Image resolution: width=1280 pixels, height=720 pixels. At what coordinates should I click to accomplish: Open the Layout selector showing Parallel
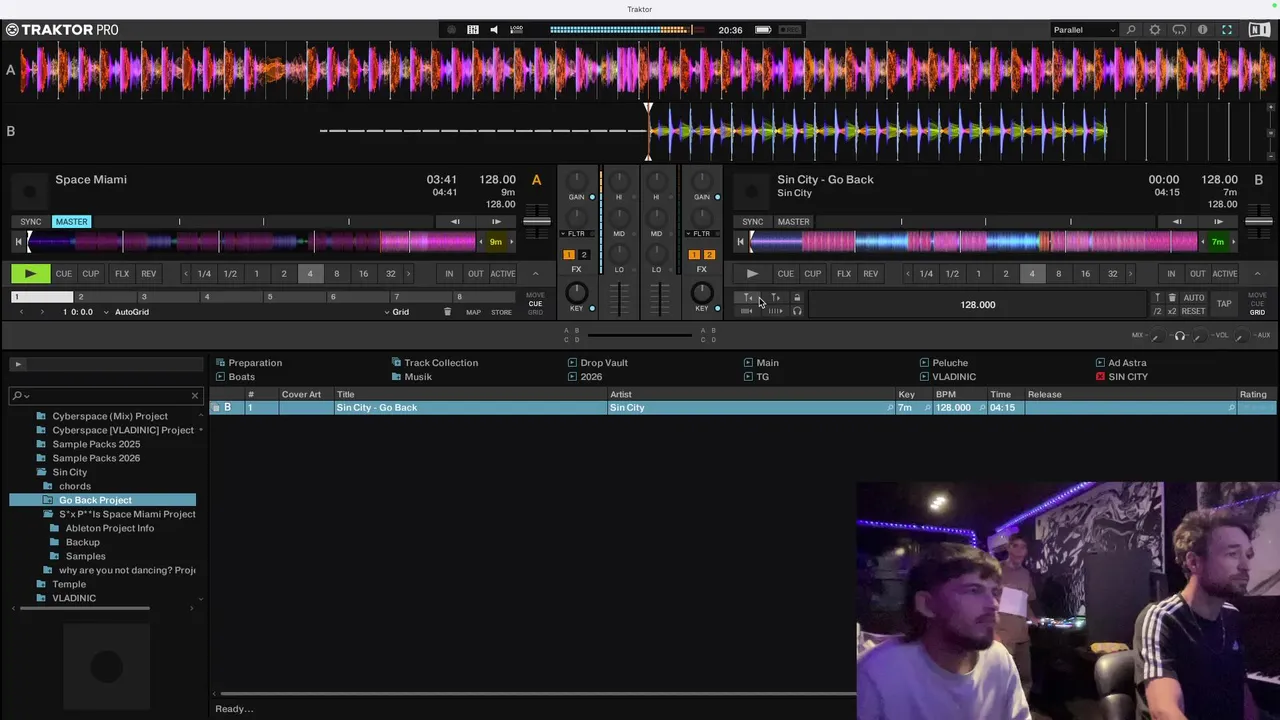point(1084,30)
